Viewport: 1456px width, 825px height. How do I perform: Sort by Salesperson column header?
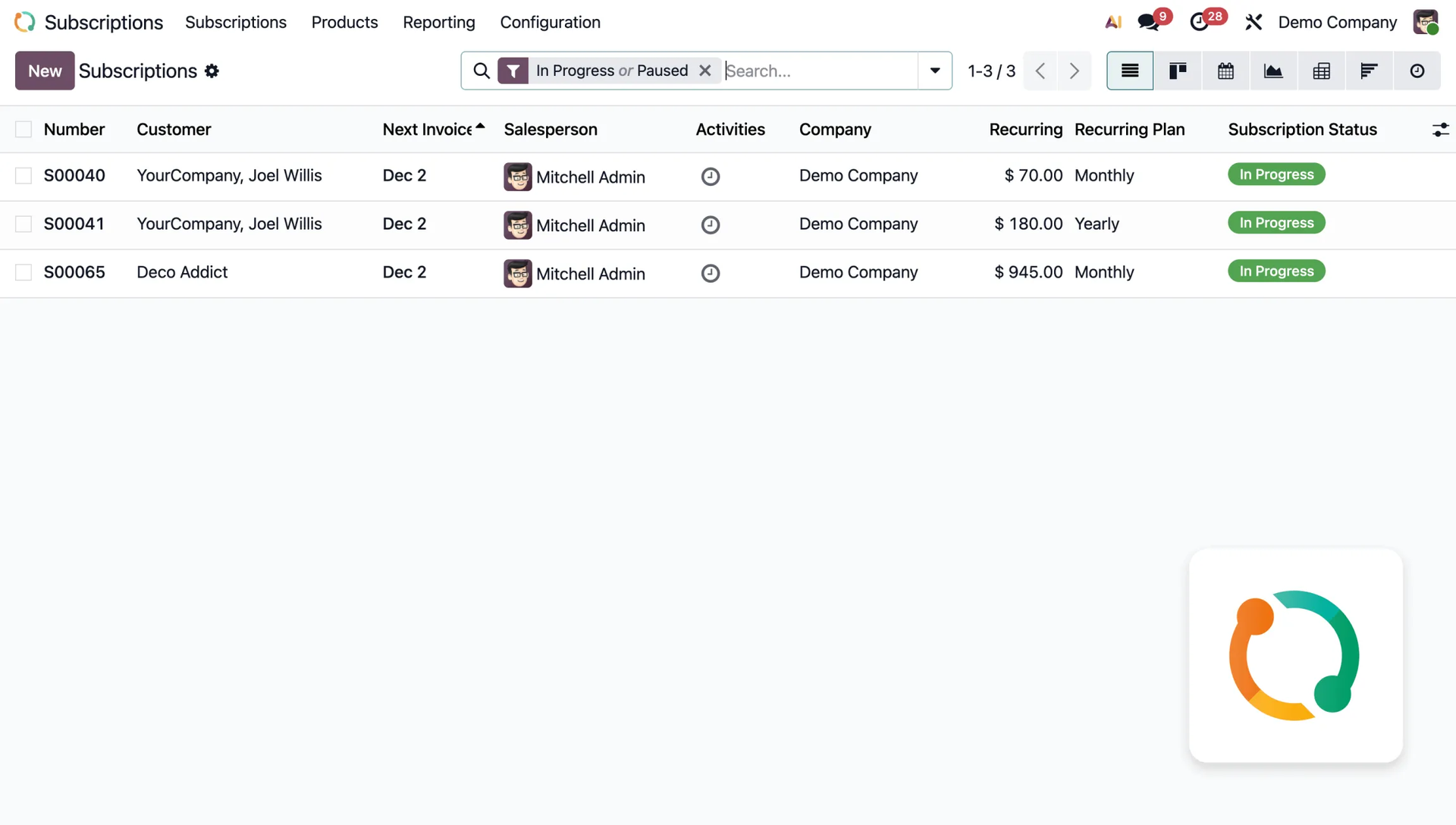(x=551, y=130)
